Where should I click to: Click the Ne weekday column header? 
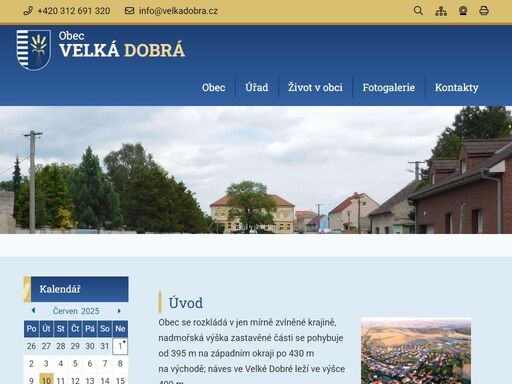(120, 329)
